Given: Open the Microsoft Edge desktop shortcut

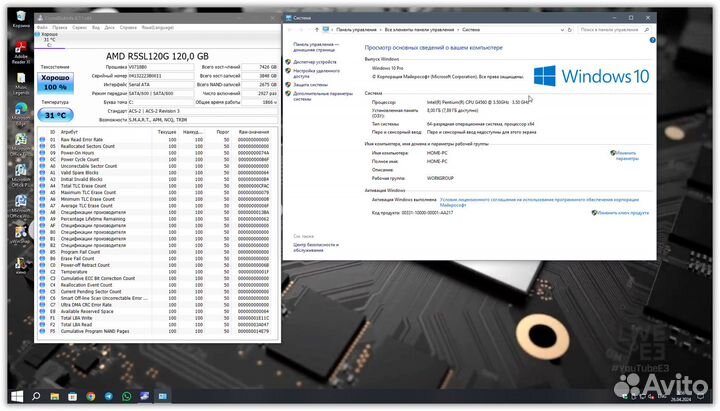Looking at the screenshot, I should 21,113.
